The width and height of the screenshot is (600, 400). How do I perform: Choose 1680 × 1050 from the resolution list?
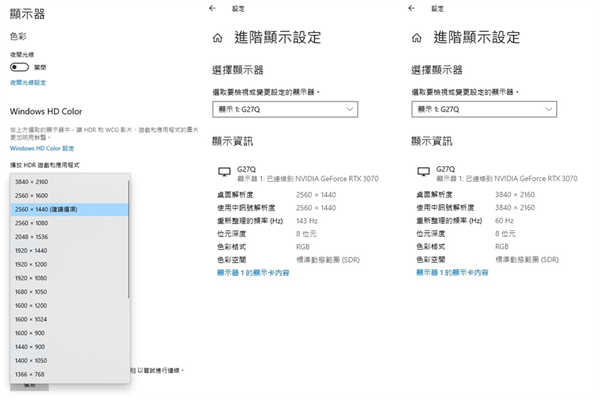(70, 292)
